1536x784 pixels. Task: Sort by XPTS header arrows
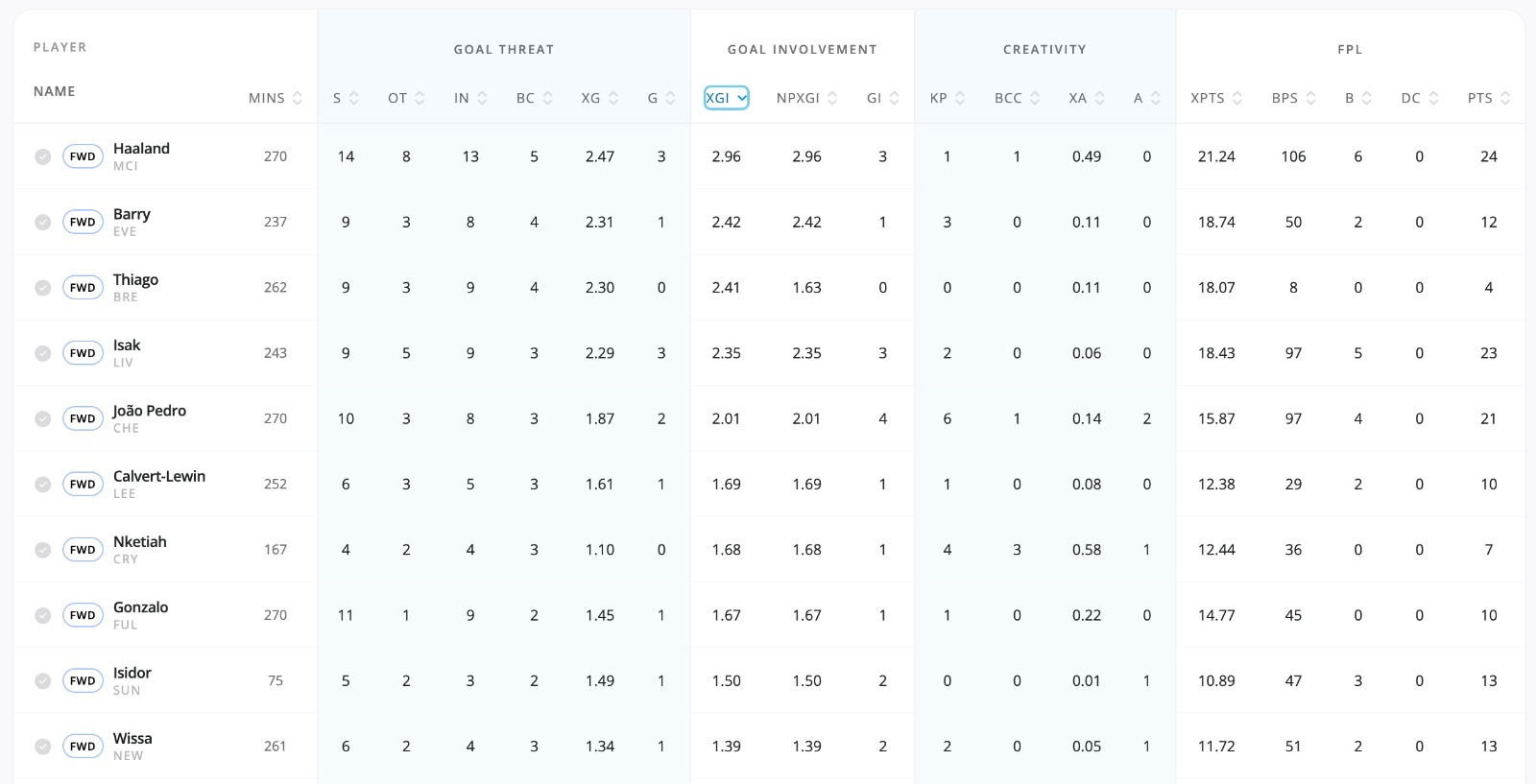coord(1237,98)
